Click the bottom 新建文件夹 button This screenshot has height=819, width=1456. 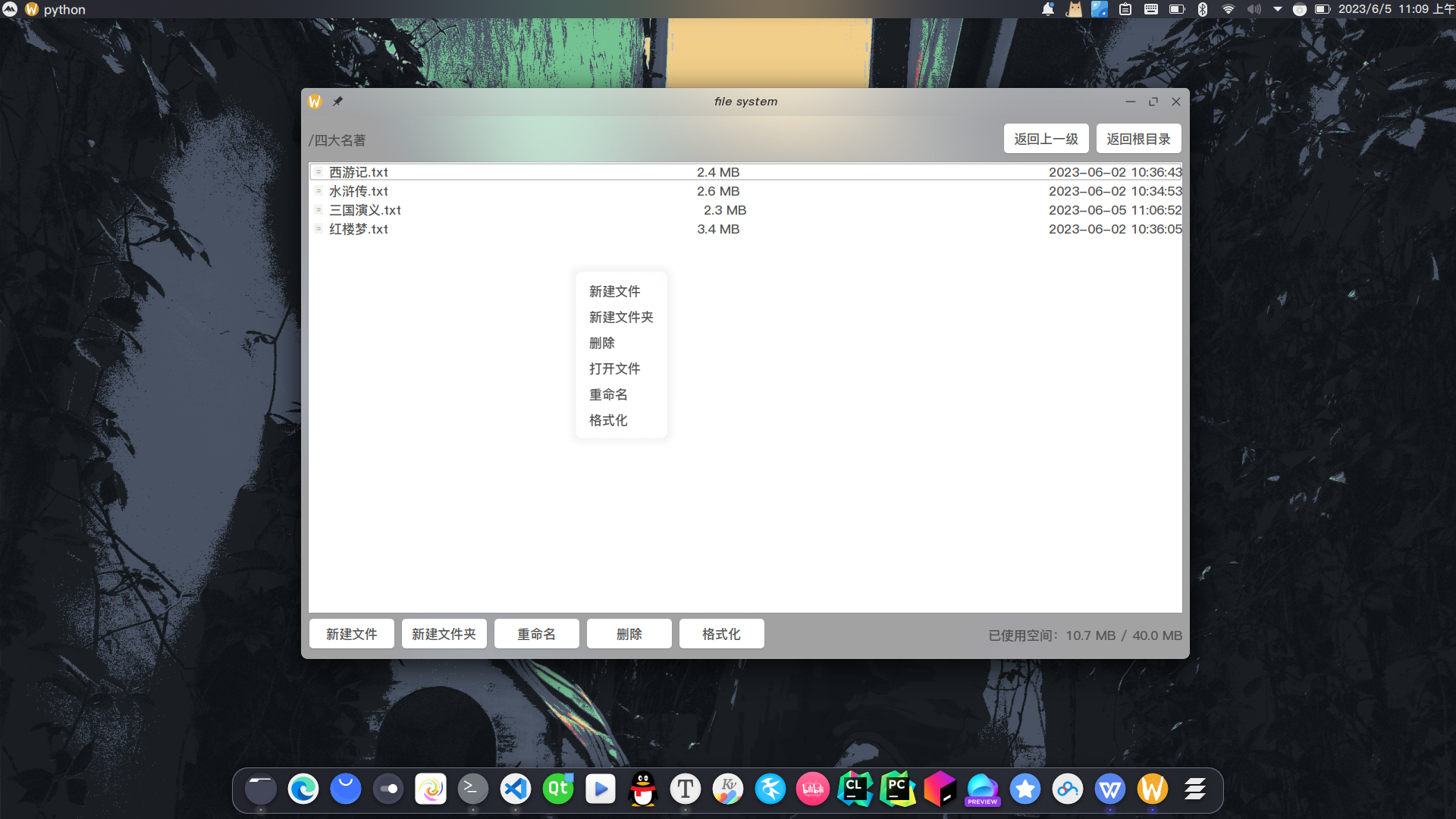(x=444, y=634)
